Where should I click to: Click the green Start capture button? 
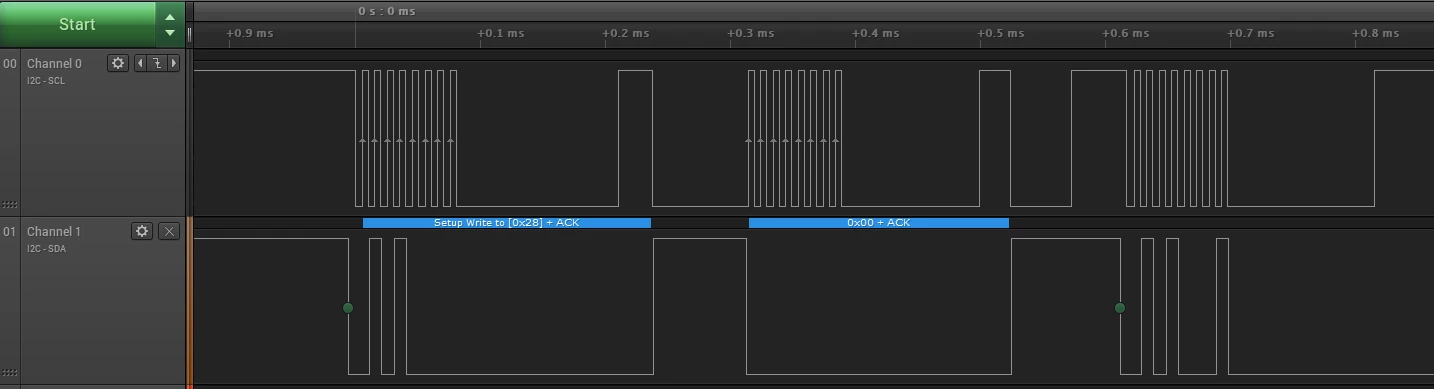tap(78, 24)
